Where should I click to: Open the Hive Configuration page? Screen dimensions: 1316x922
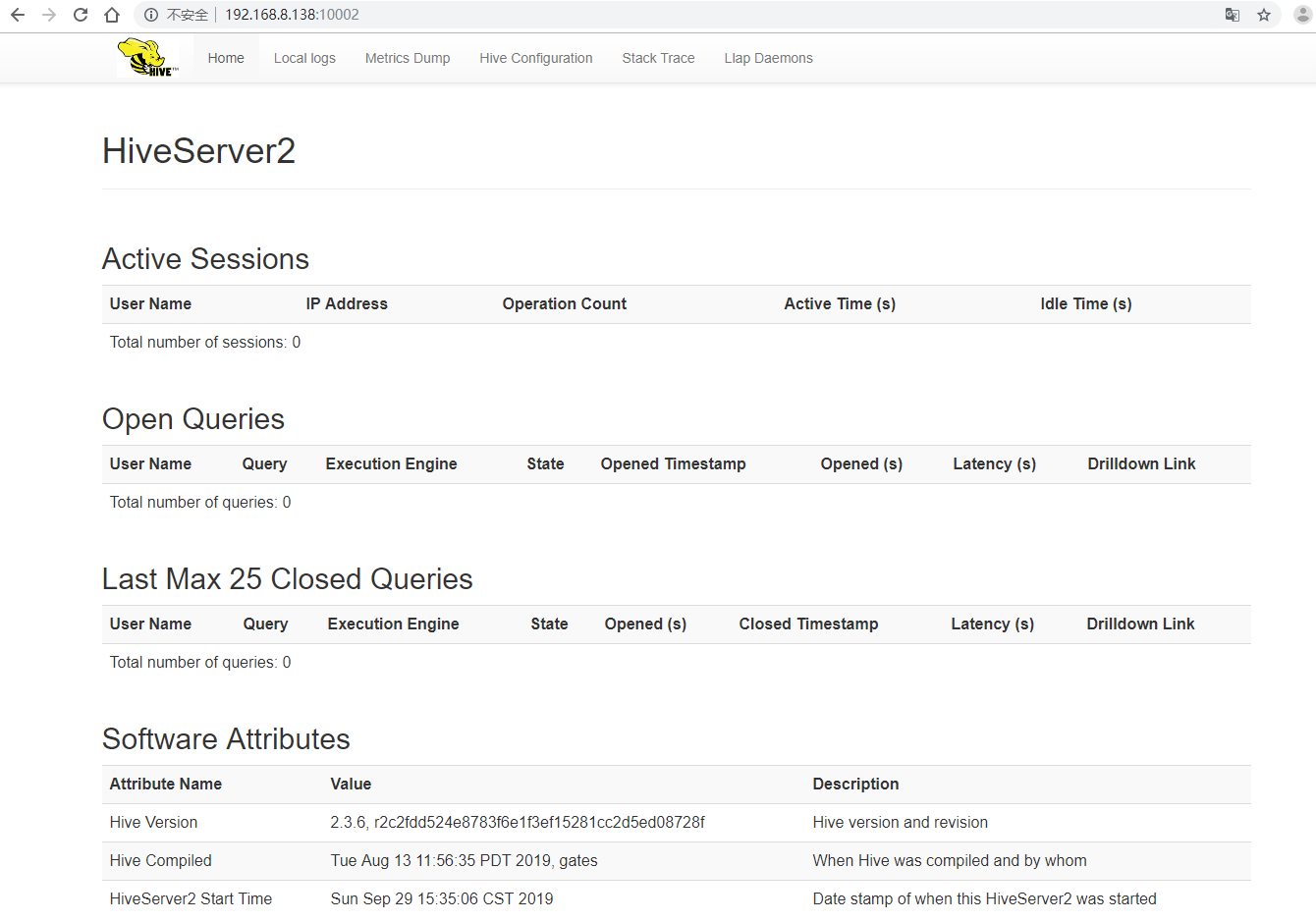pos(536,58)
